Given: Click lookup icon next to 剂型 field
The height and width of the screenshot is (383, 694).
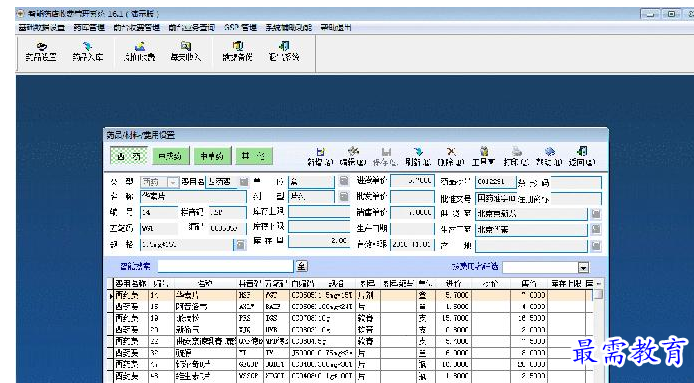Looking at the screenshot, I should point(344,197).
